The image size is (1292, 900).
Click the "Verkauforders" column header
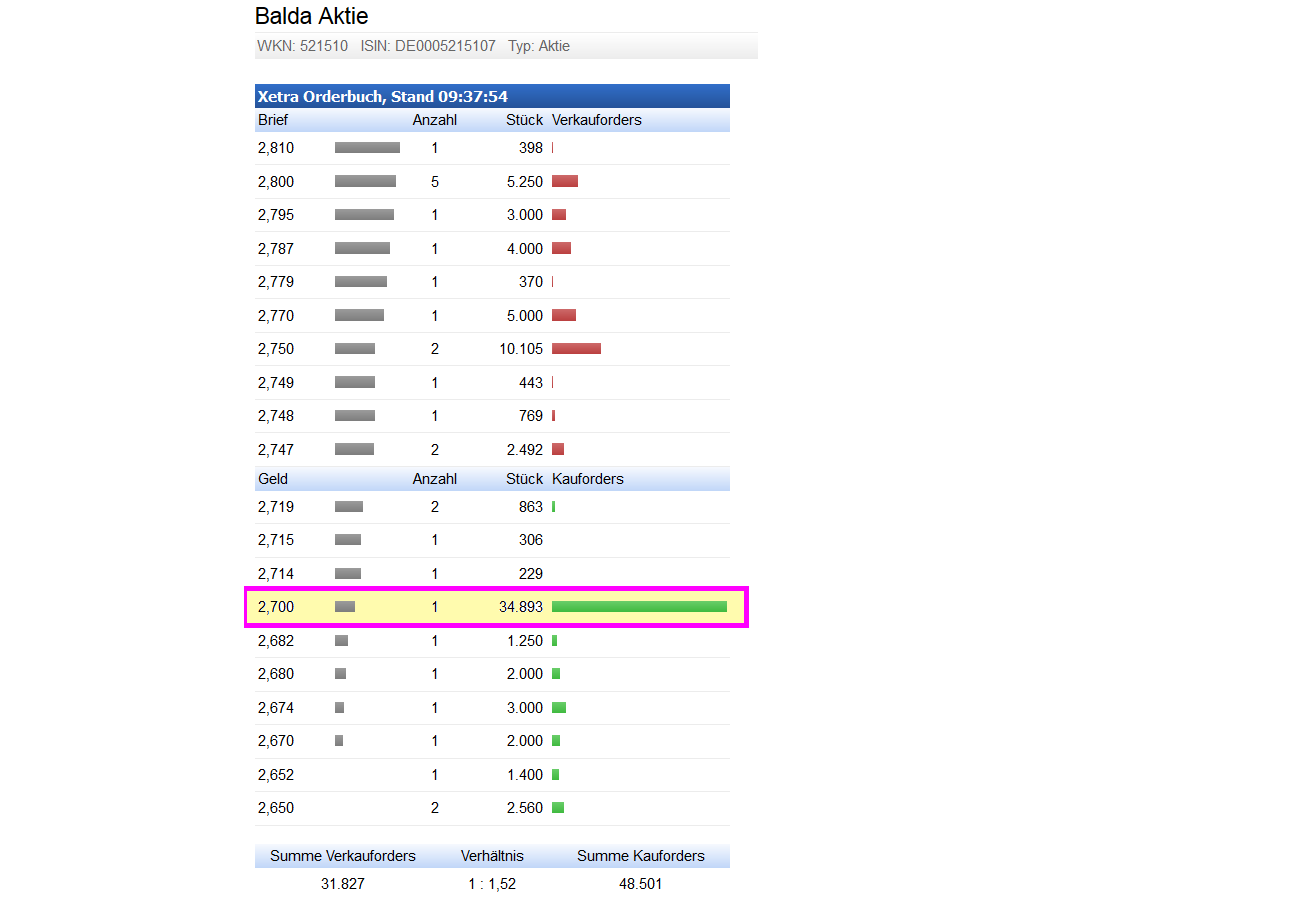[597, 120]
